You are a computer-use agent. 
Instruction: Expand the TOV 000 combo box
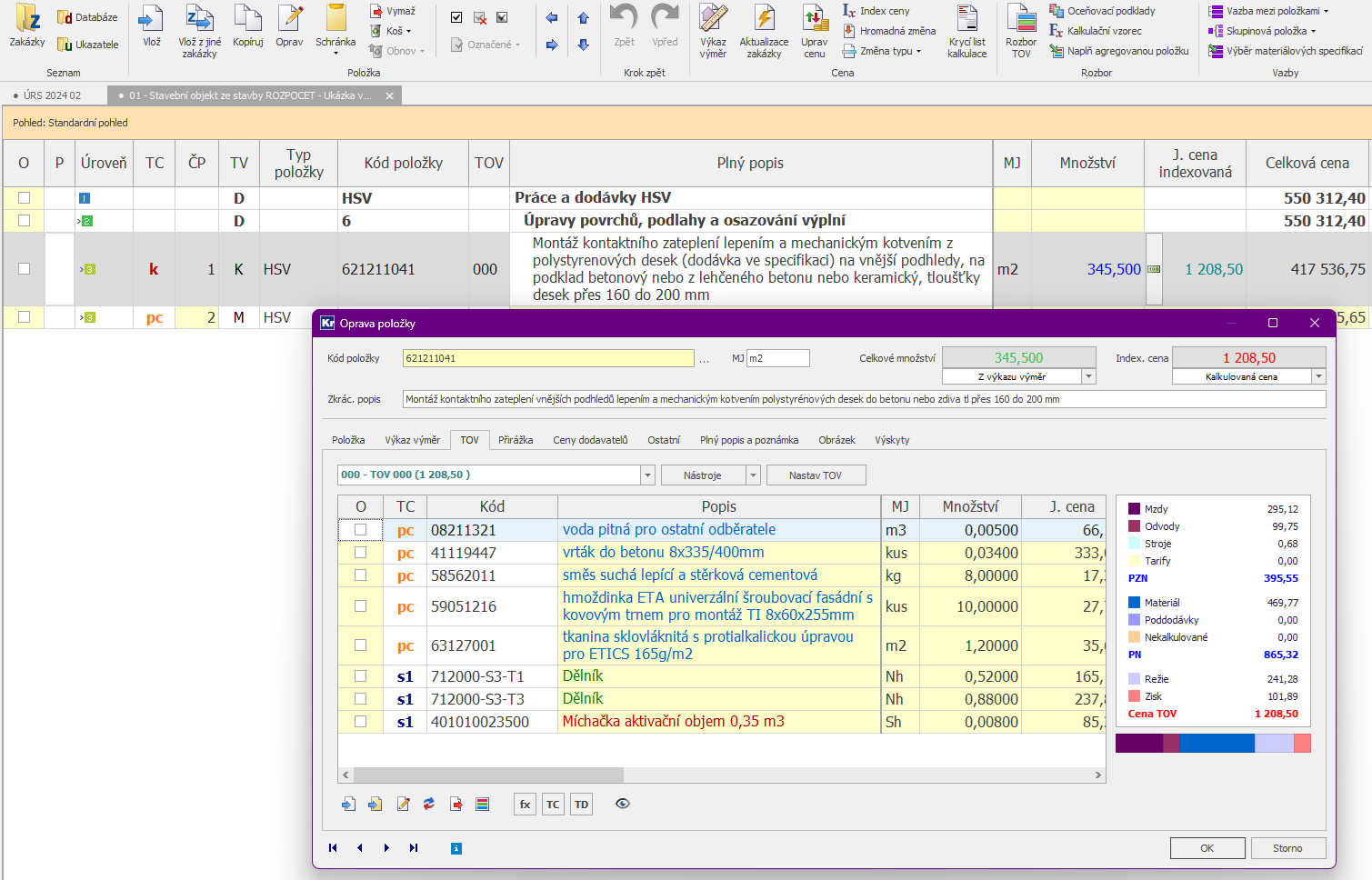[647, 475]
